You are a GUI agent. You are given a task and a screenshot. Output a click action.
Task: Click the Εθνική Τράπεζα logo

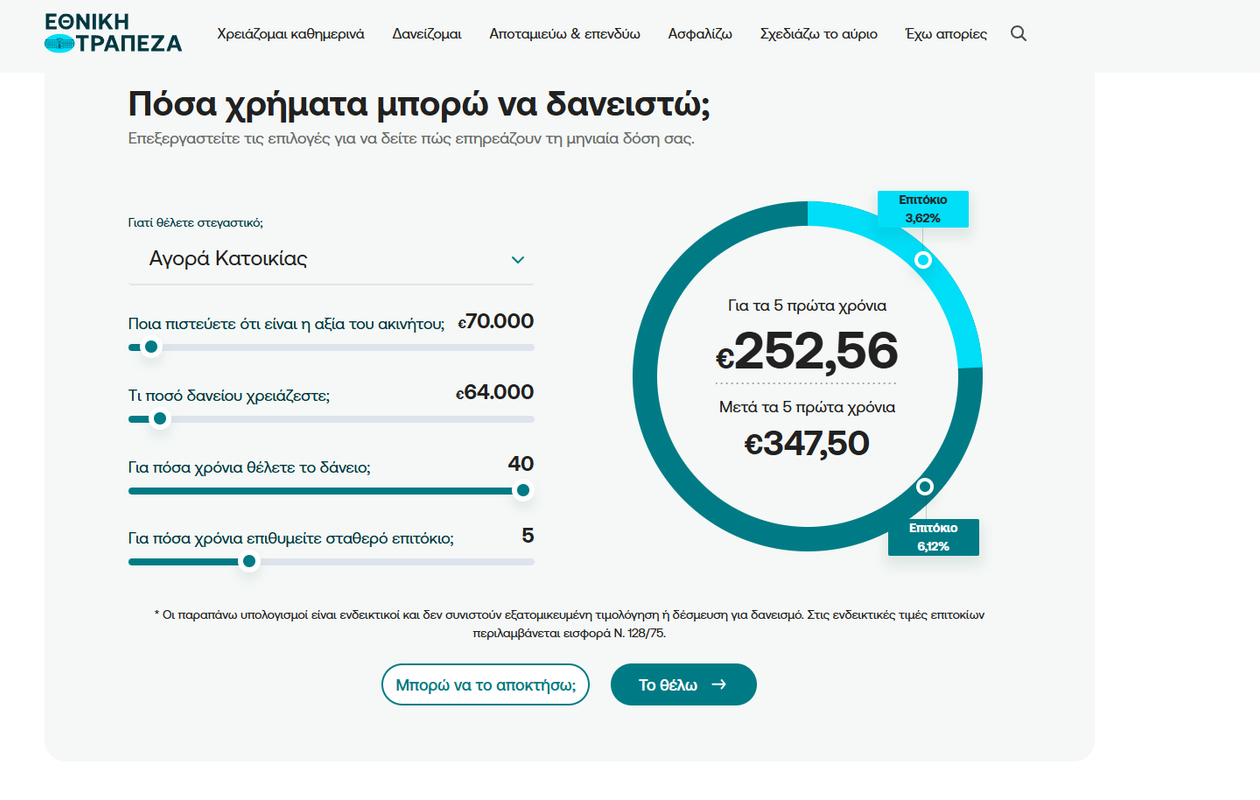113,33
